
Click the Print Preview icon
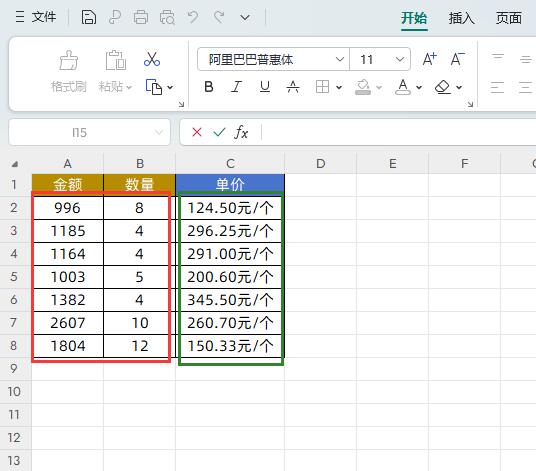[167, 17]
